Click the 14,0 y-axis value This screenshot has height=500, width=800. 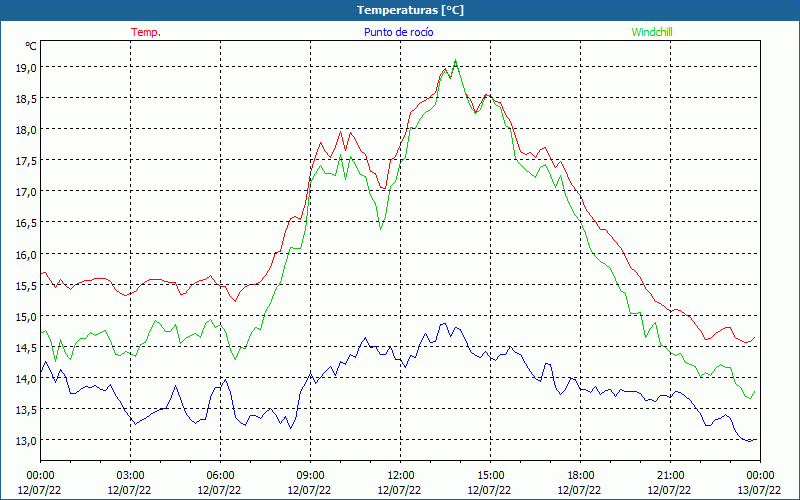(27, 378)
